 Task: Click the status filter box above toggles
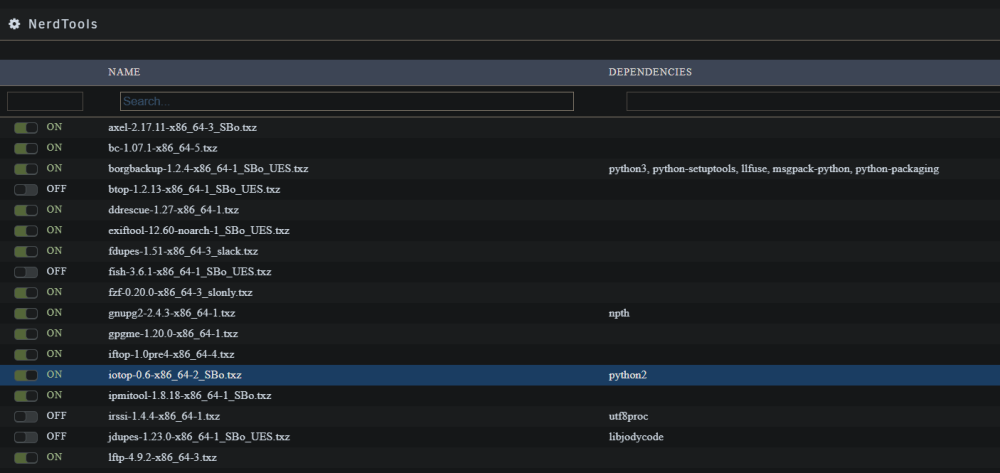(45, 101)
